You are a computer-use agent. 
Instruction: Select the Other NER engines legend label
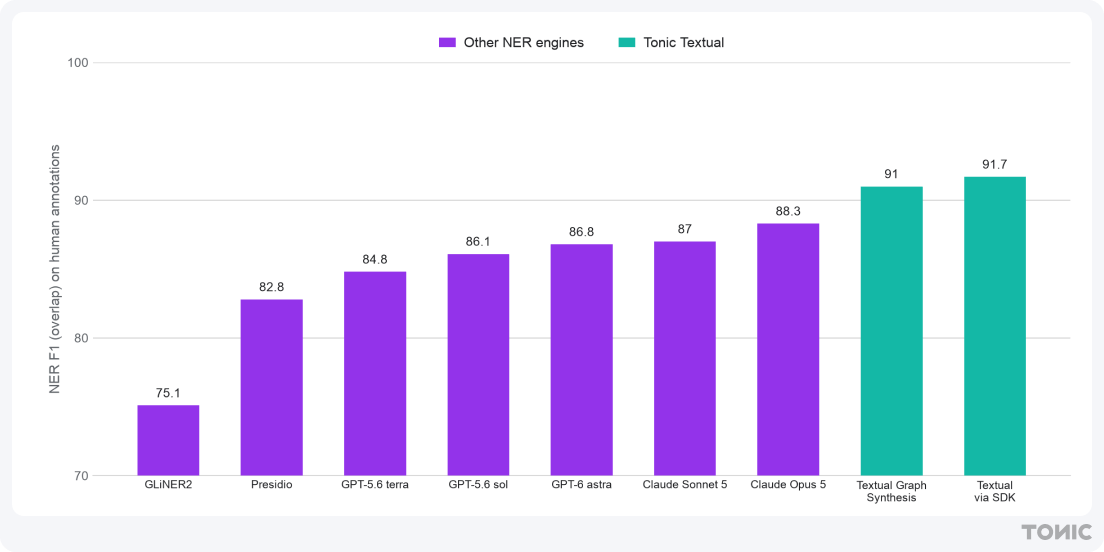[x=523, y=42]
